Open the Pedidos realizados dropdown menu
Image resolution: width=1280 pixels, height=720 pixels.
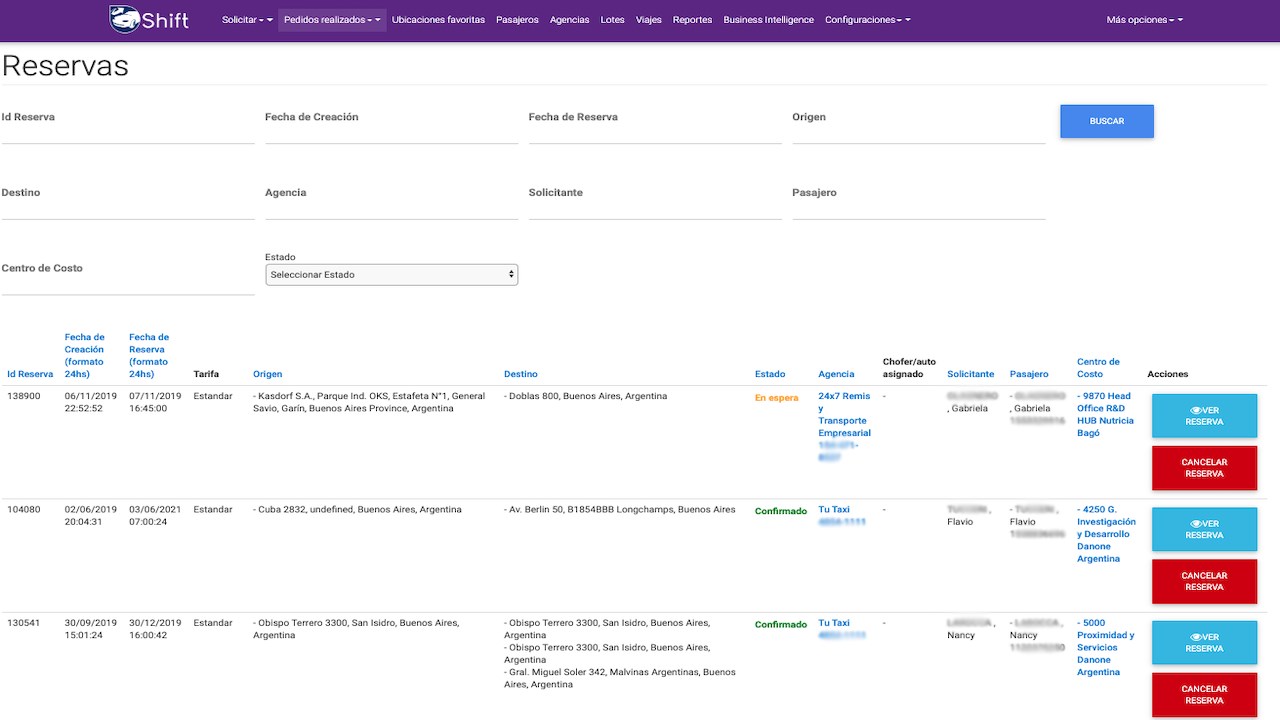coord(332,20)
